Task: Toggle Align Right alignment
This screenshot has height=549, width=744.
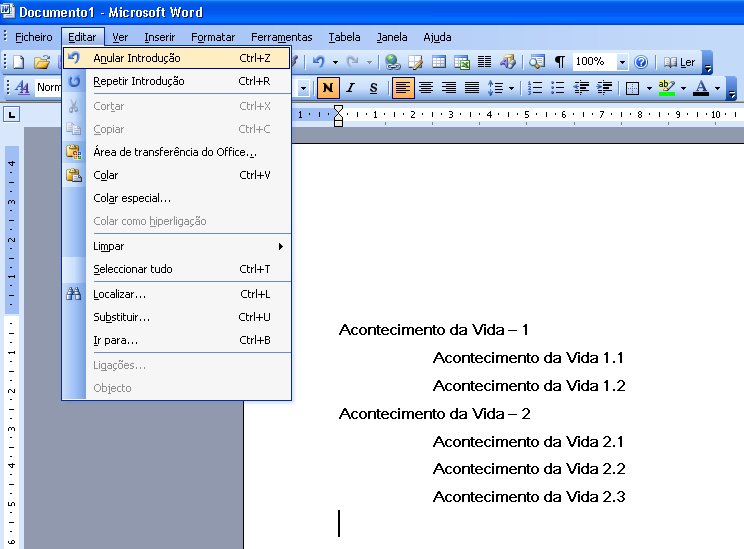Action: (x=449, y=88)
